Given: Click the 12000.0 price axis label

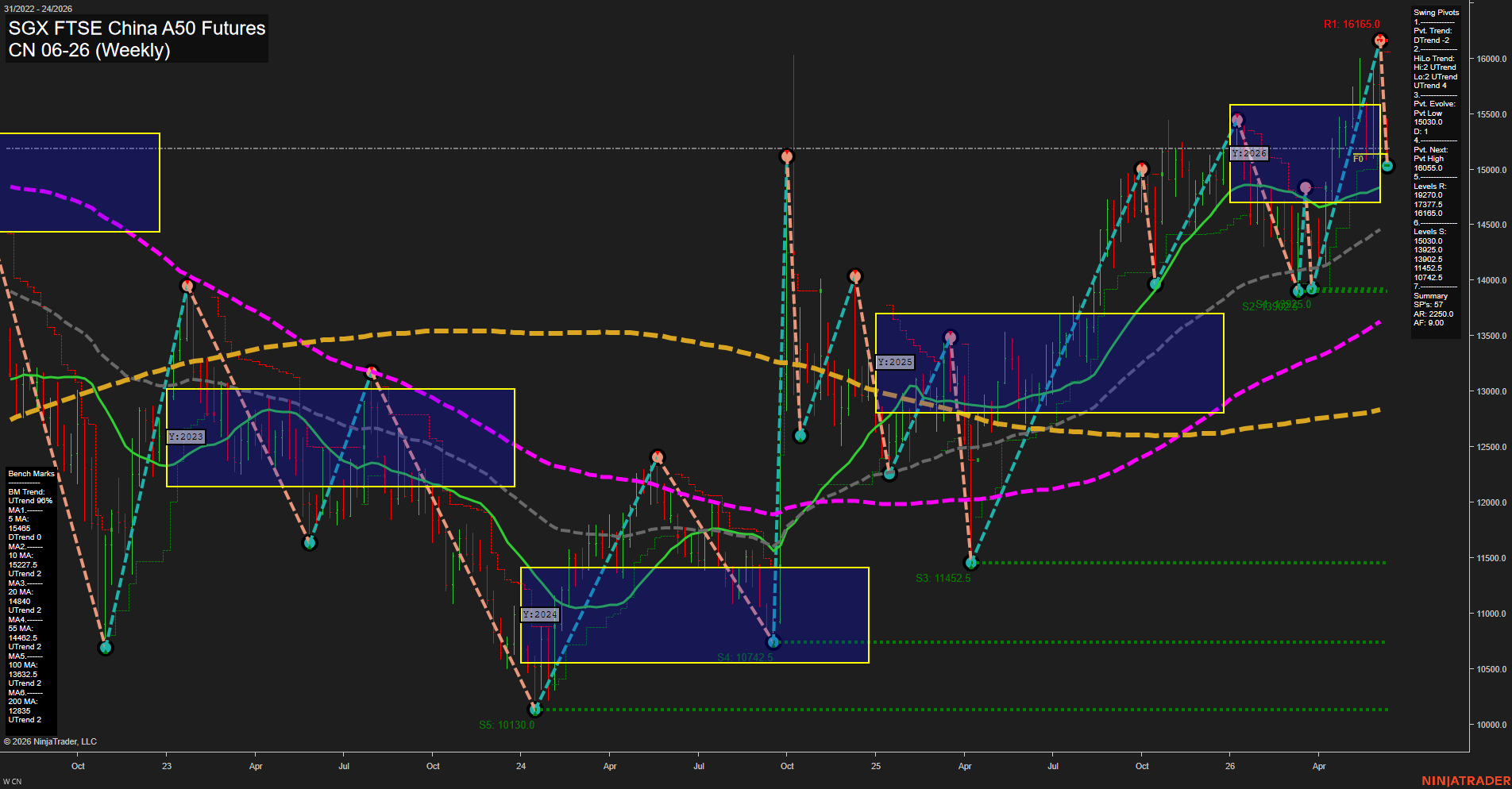Looking at the screenshot, I should click(1491, 502).
